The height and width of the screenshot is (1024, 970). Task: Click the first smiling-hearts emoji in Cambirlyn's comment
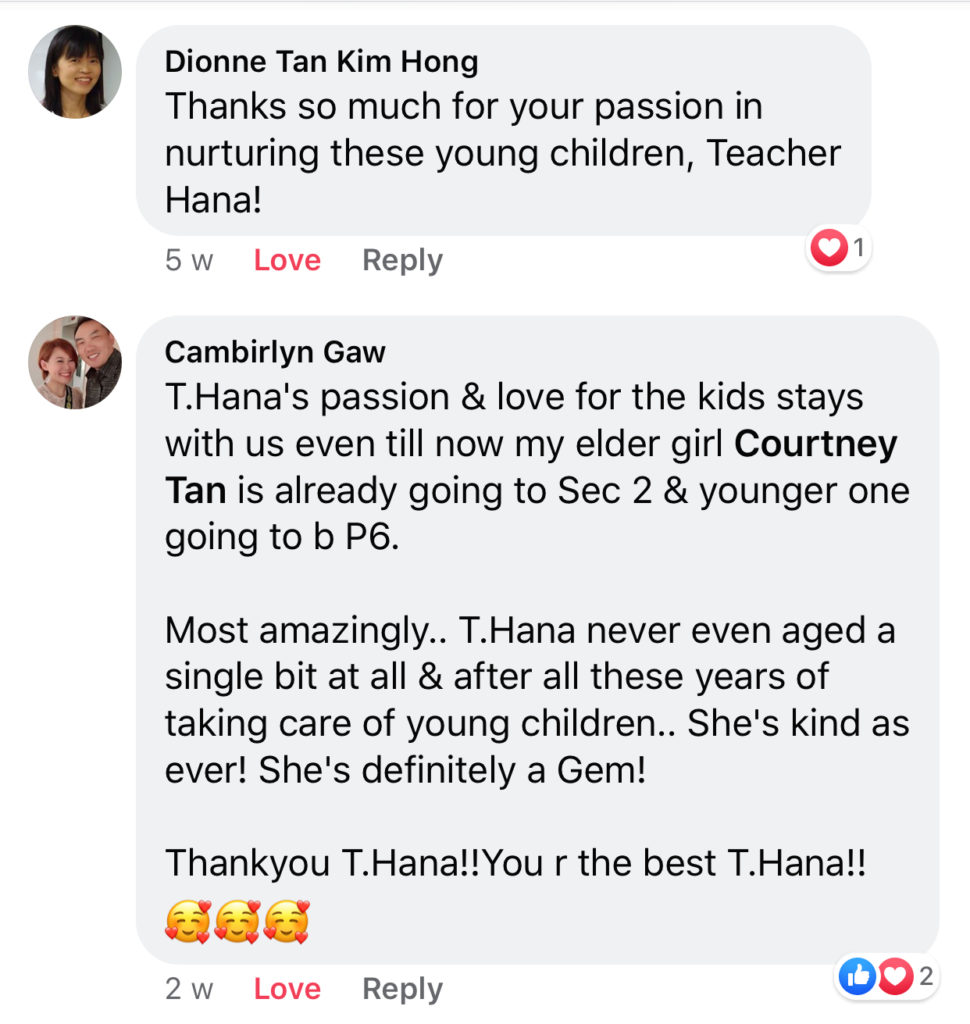click(188, 920)
